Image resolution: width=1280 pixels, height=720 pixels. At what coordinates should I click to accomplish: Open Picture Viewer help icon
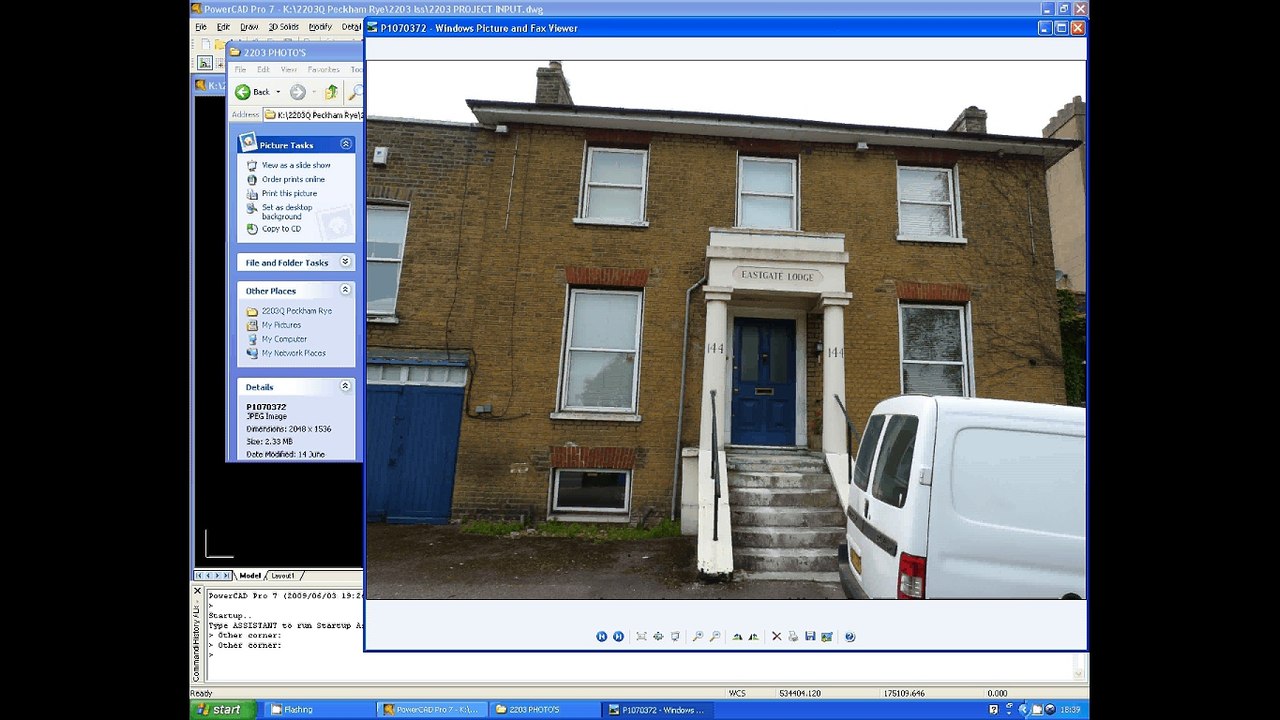click(x=850, y=636)
